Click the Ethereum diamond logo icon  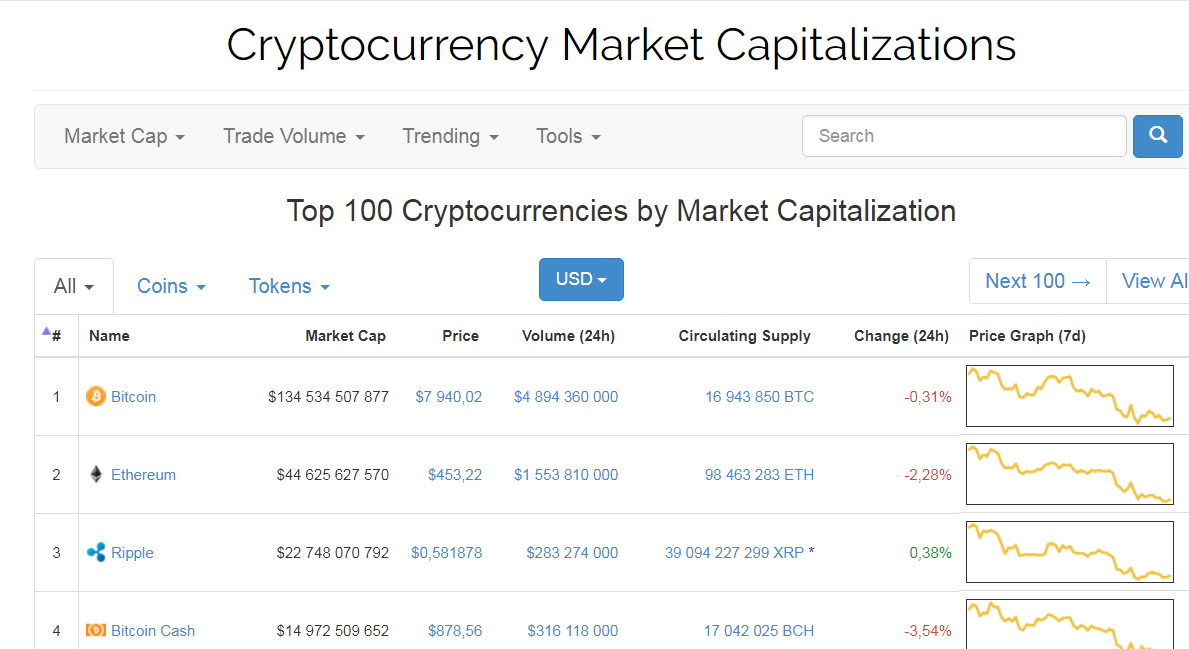pyautogui.click(x=96, y=475)
